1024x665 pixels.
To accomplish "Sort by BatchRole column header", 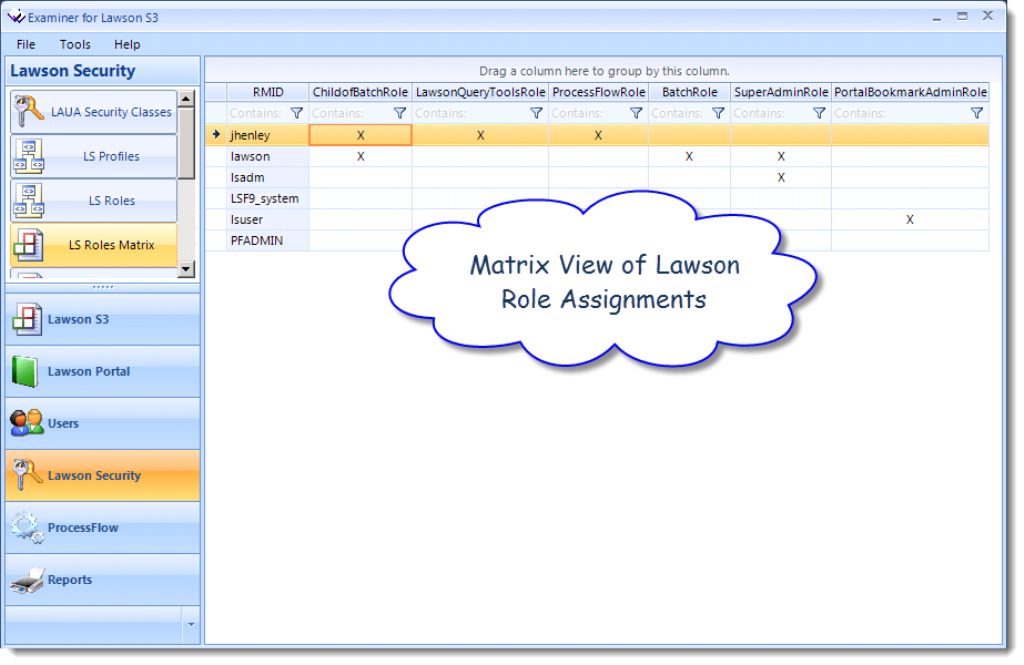I will coord(690,92).
